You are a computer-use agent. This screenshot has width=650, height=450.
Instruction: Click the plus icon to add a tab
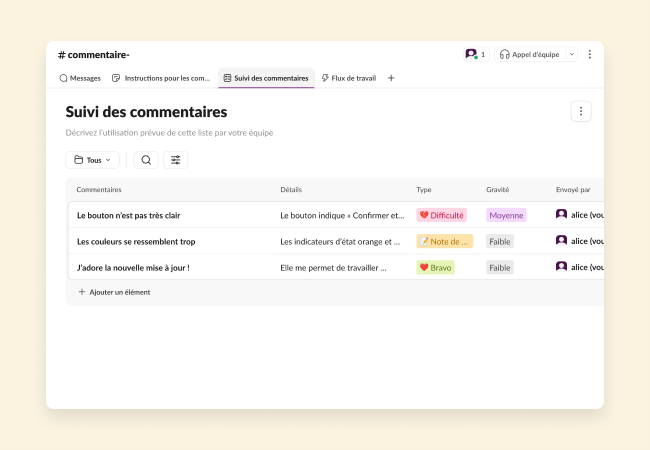click(391, 78)
